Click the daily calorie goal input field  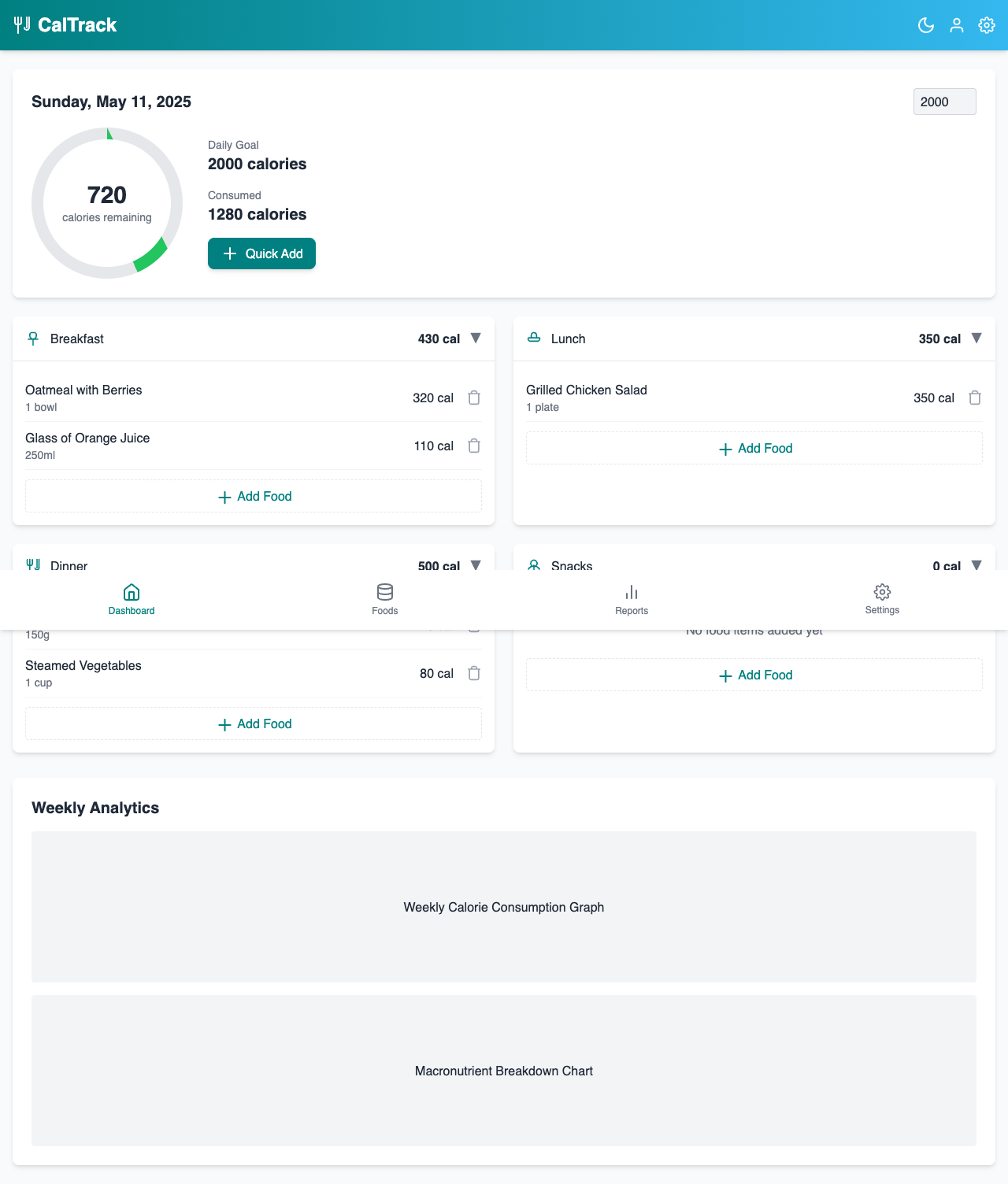tap(944, 102)
